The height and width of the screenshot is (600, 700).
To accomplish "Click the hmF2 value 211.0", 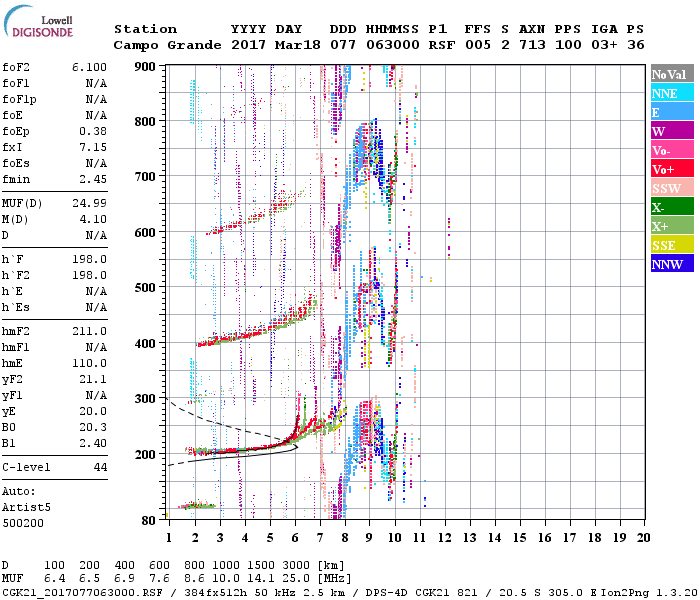I will 89,331.
